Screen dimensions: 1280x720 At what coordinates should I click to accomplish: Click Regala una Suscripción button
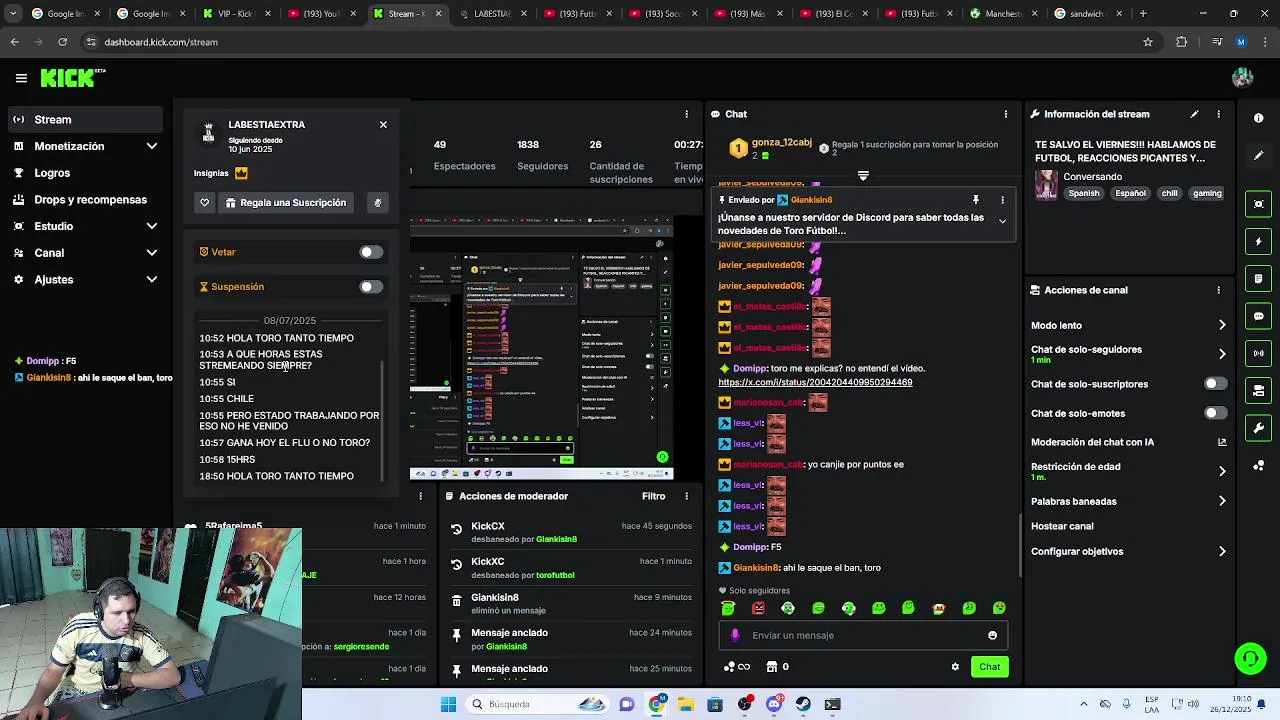point(286,203)
